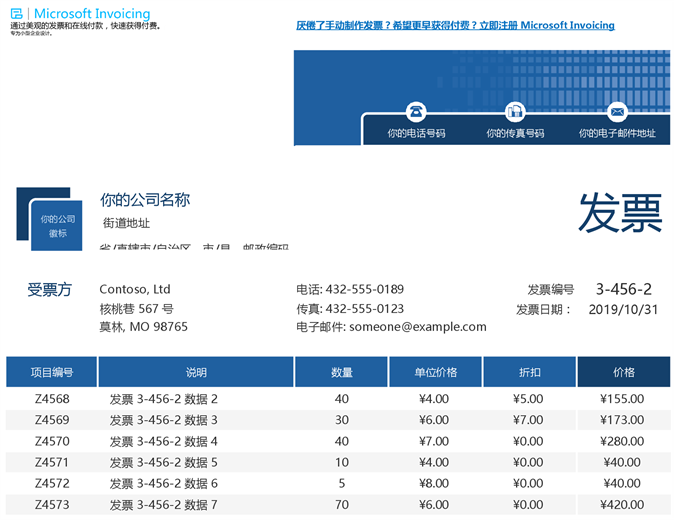Click the 你的公司名称 company name field
Viewport: 675px width, 520px height.
tap(145, 200)
